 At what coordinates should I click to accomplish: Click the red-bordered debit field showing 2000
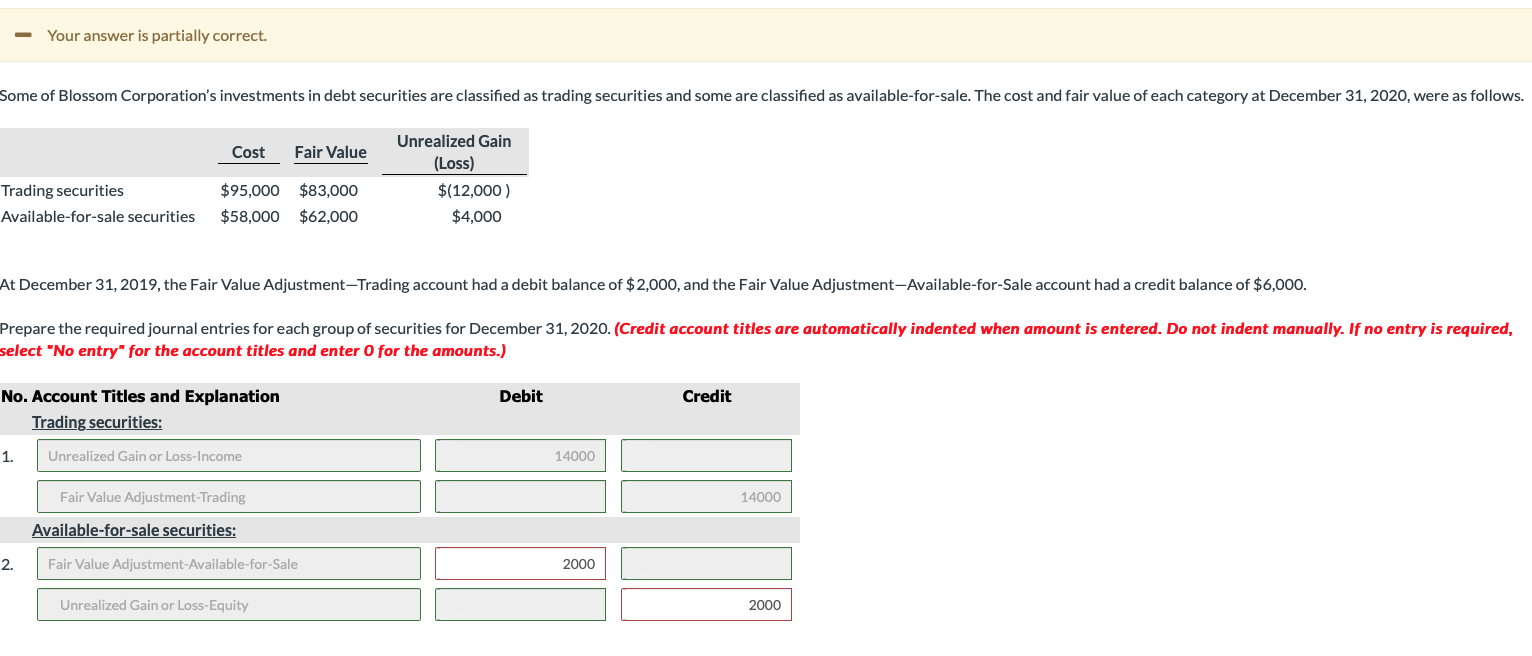pyautogui.click(x=519, y=563)
